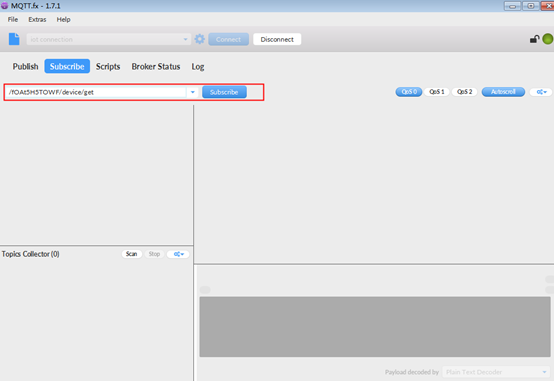Screen dimensions: 554x381
Task: Expand the subscribe topic history dropdown
Action: [x=193, y=92]
